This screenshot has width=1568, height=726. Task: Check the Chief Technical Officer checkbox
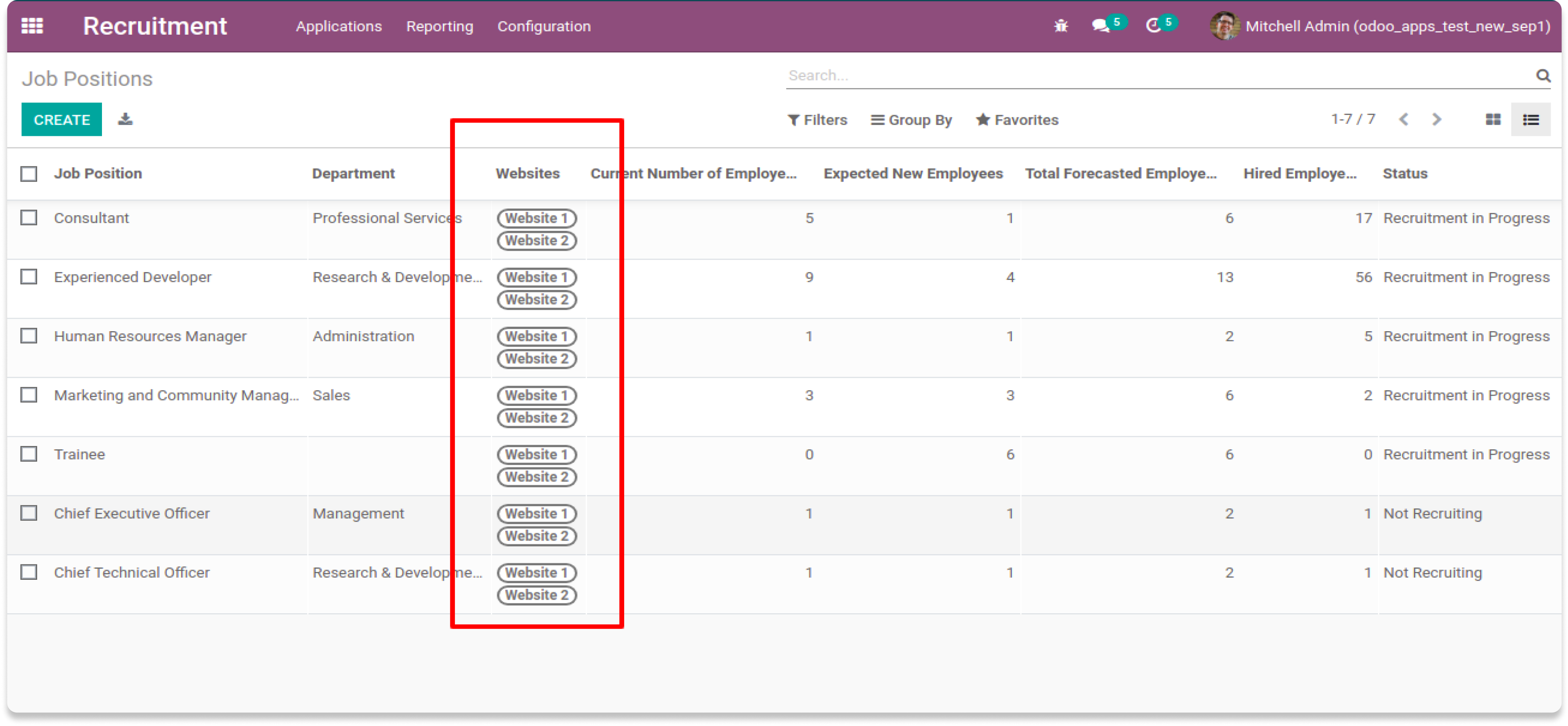coord(28,572)
